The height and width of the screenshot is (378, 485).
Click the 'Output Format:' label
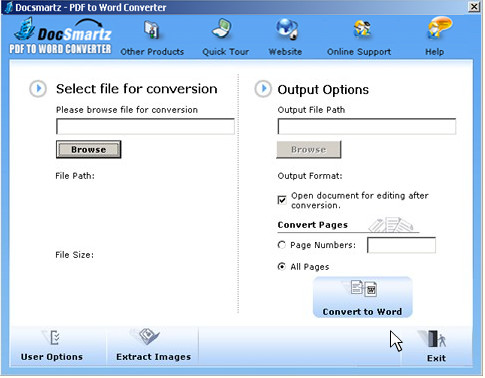coord(310,176)
